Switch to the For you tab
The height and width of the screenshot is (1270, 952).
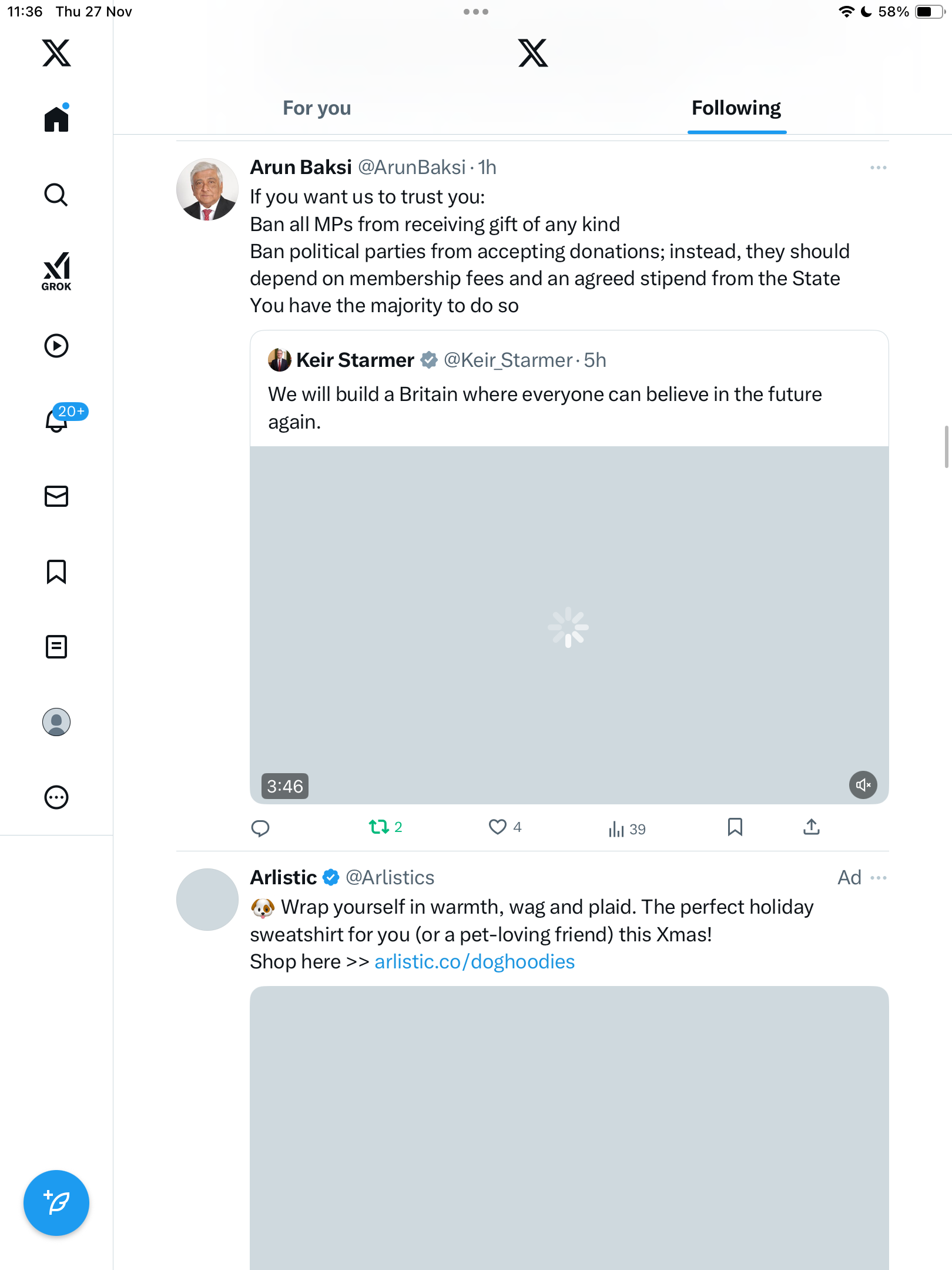click(x=317, y=108)
